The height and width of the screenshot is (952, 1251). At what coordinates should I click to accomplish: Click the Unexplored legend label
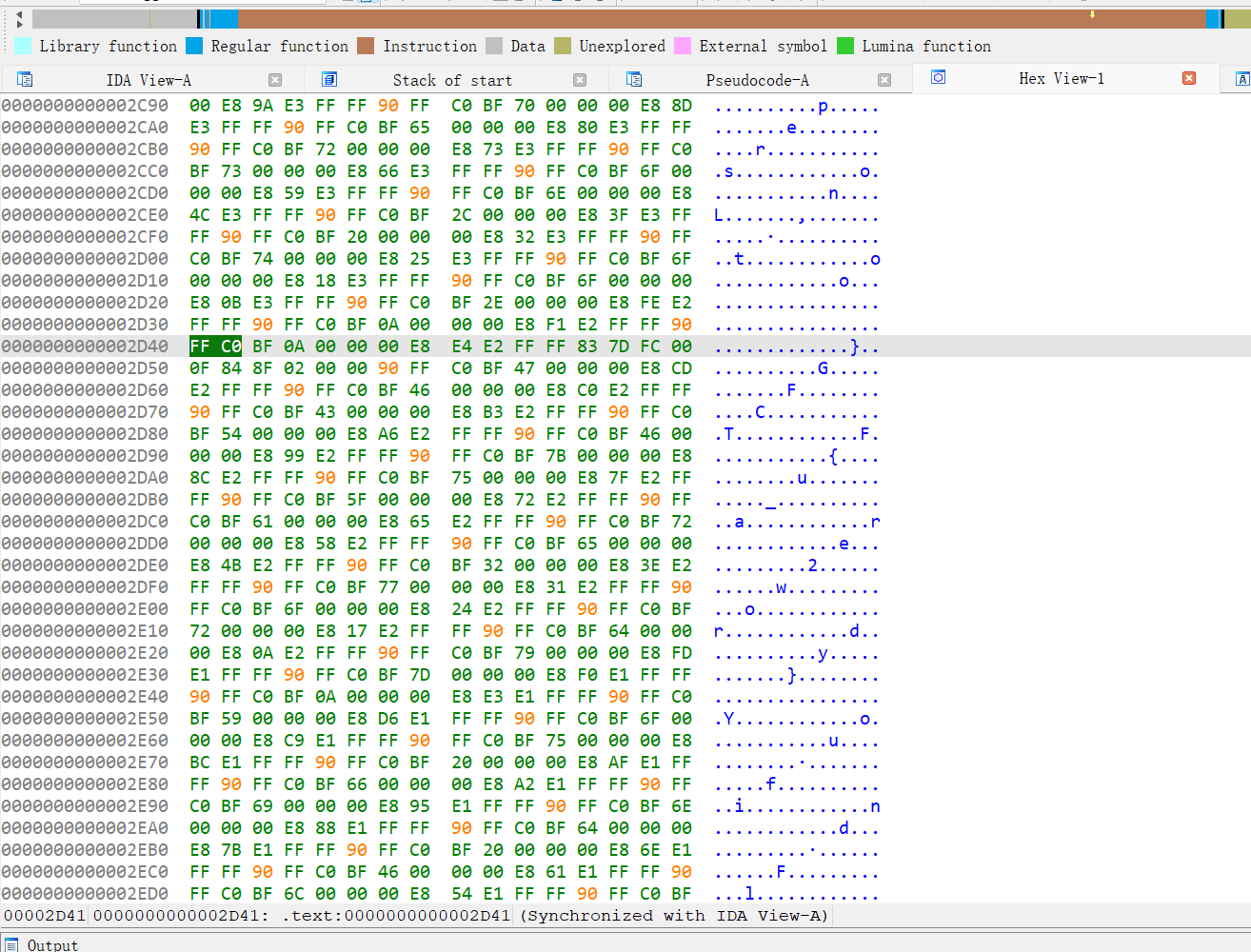coord(622,46)
